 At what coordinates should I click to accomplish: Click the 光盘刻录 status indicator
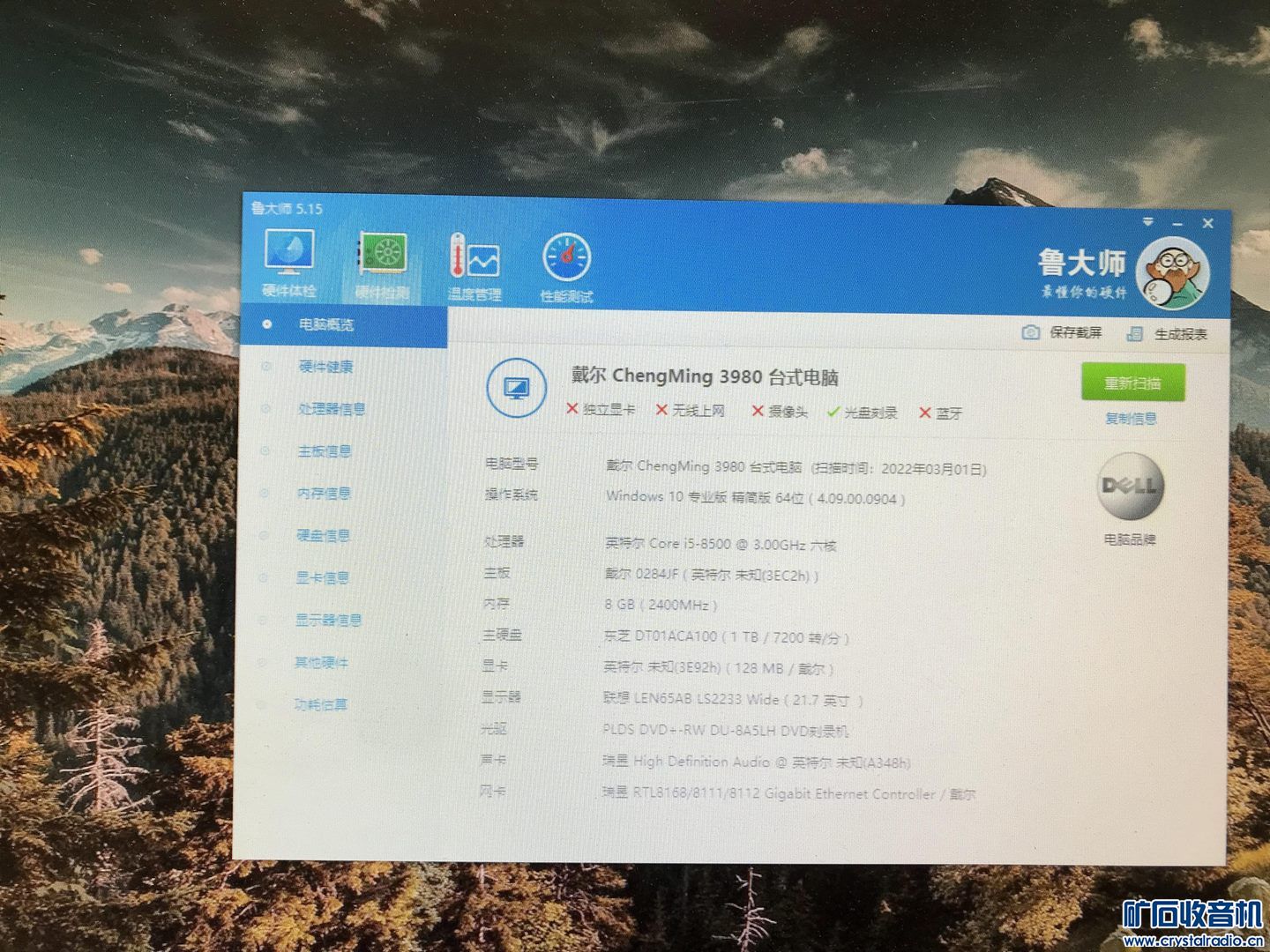pyautogui.click(x=863, y=413)
